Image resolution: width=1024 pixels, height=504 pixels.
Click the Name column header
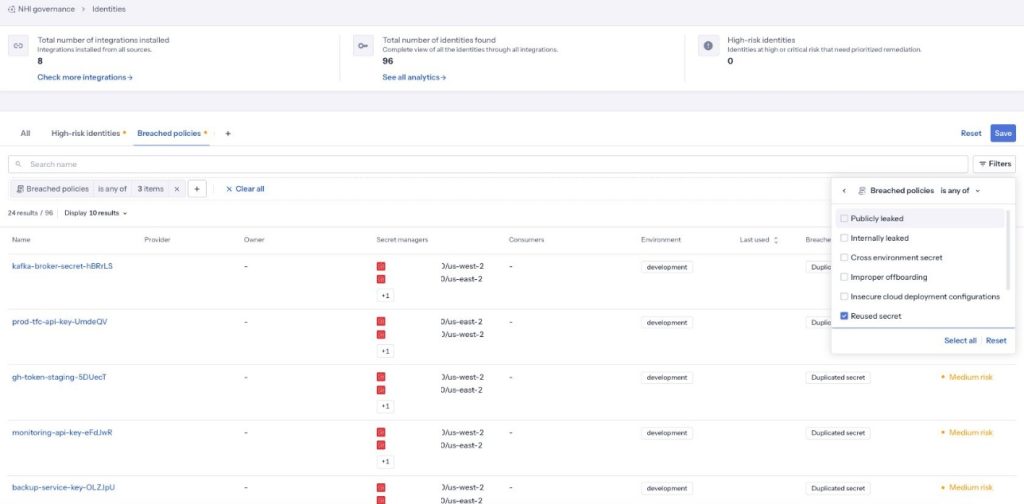point(21,240)
